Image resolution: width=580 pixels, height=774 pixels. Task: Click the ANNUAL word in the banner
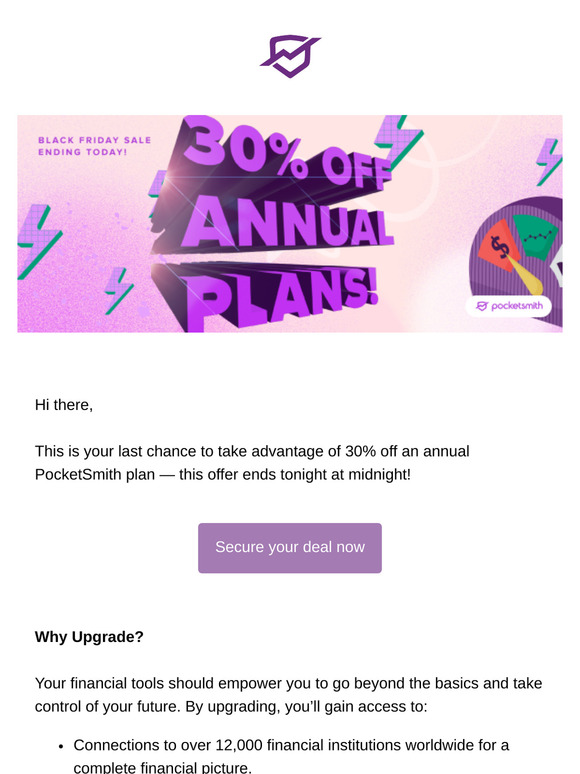pos(289,223)
